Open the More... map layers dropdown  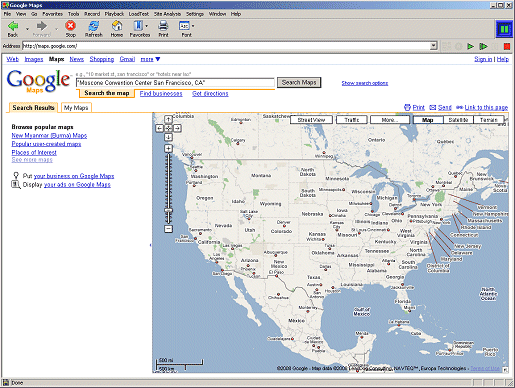390,120
